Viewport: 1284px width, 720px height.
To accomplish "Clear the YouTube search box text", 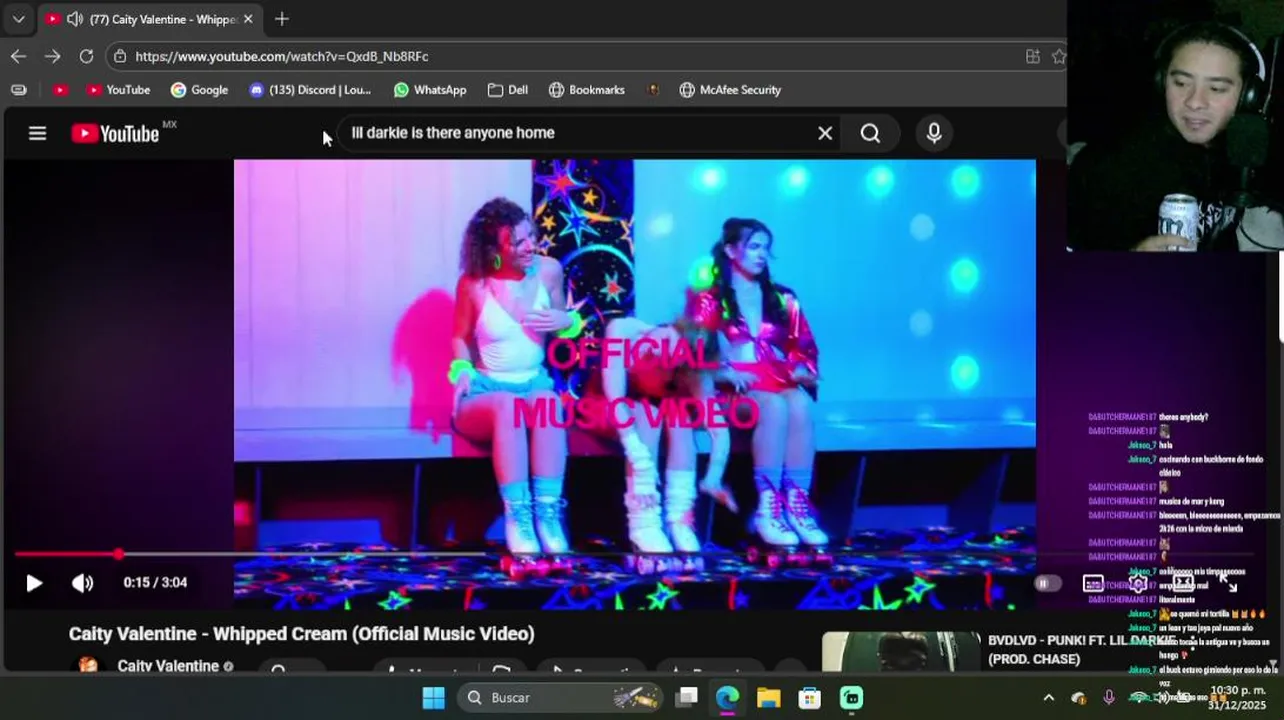I will [825, 133].
